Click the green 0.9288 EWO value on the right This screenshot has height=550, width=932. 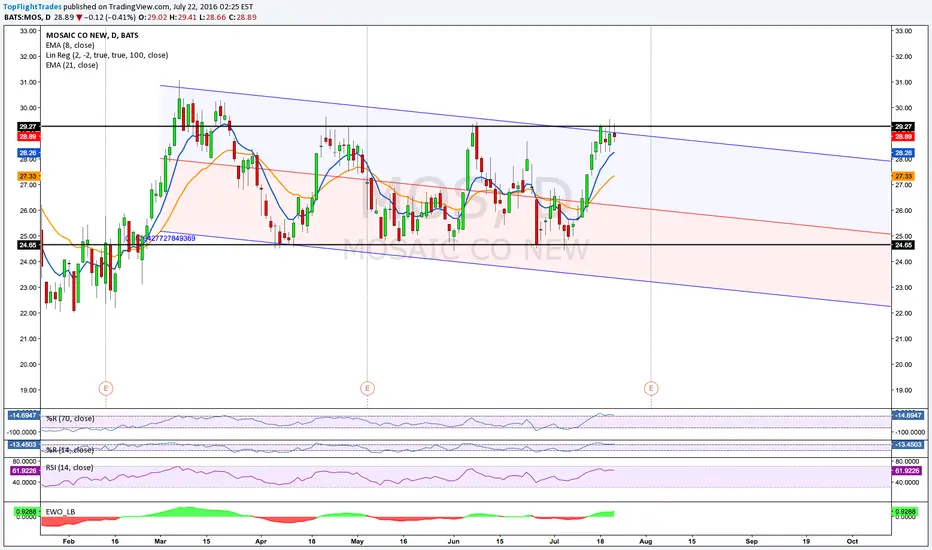click(x=904, y=511)
